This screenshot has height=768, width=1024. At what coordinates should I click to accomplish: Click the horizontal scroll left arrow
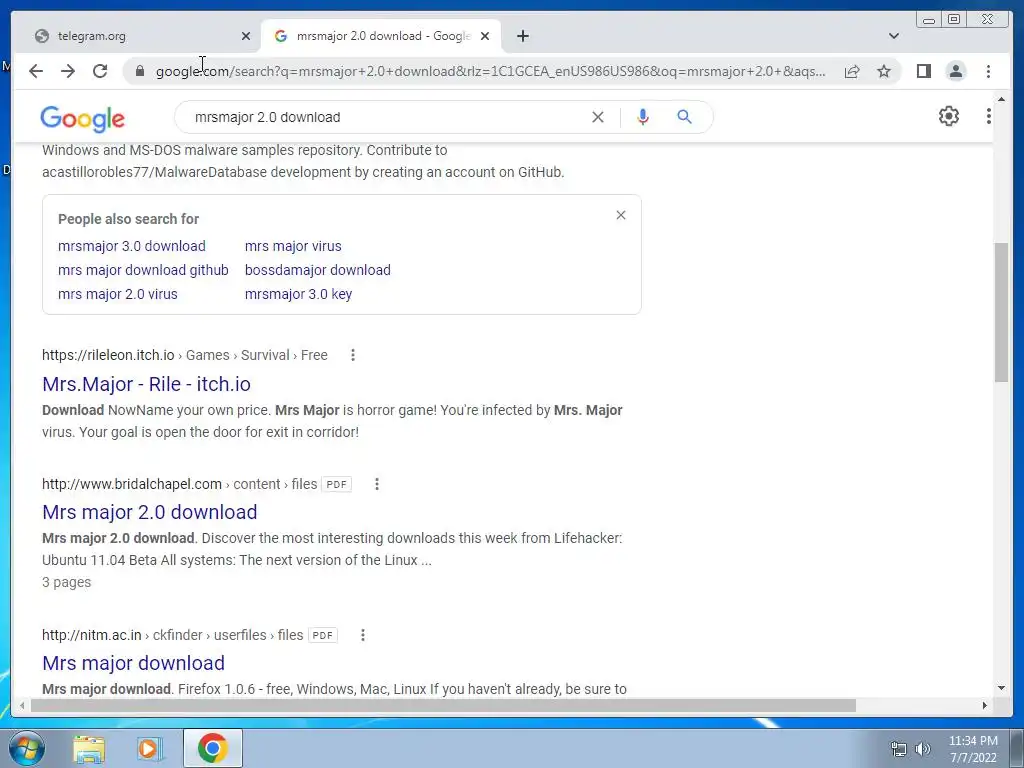click(x=22, y=705)
